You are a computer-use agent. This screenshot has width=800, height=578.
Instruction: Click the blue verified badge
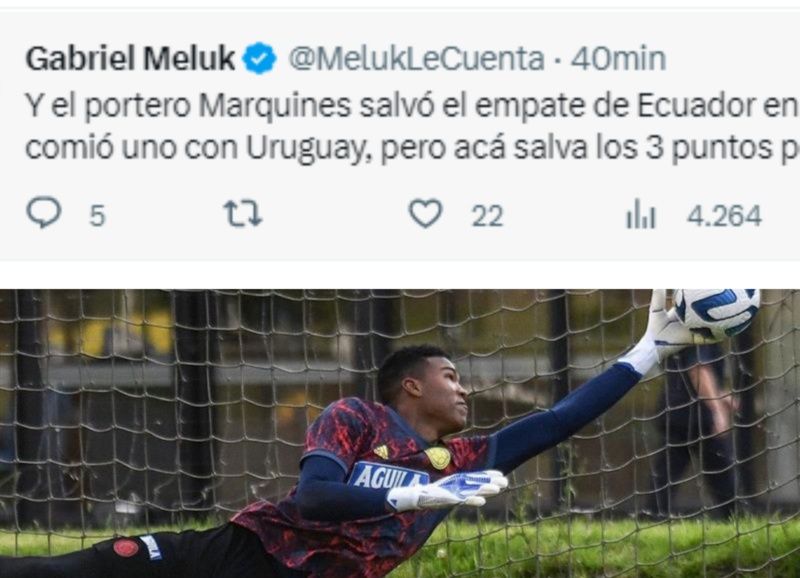(259, 58)
